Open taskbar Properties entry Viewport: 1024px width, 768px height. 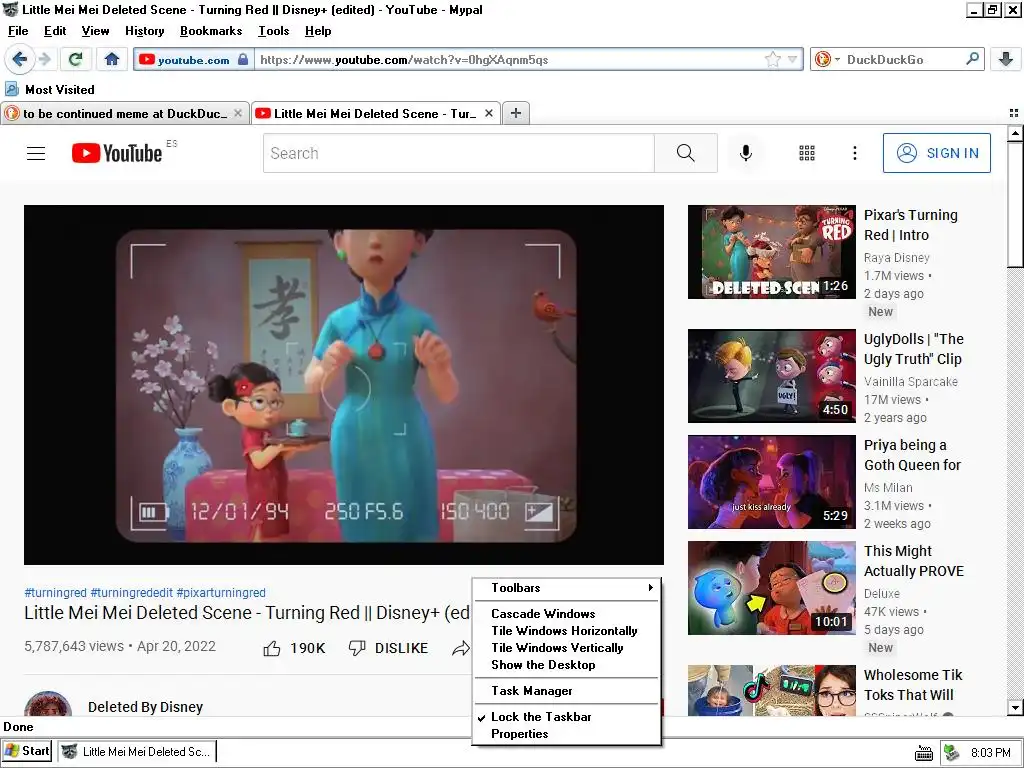[x=566, y=734]
